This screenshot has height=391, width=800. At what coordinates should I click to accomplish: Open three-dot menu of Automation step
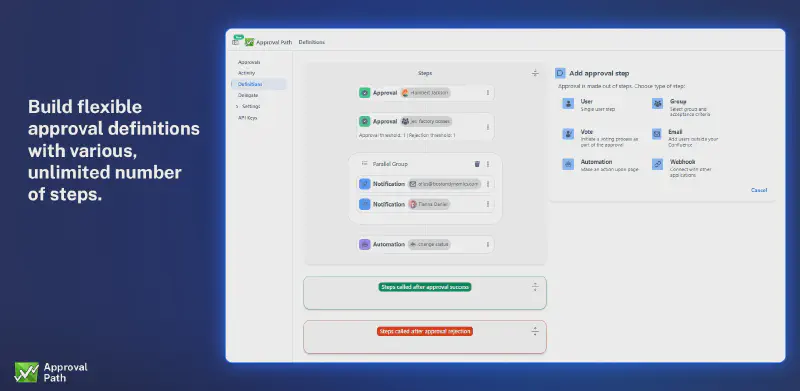487,245
